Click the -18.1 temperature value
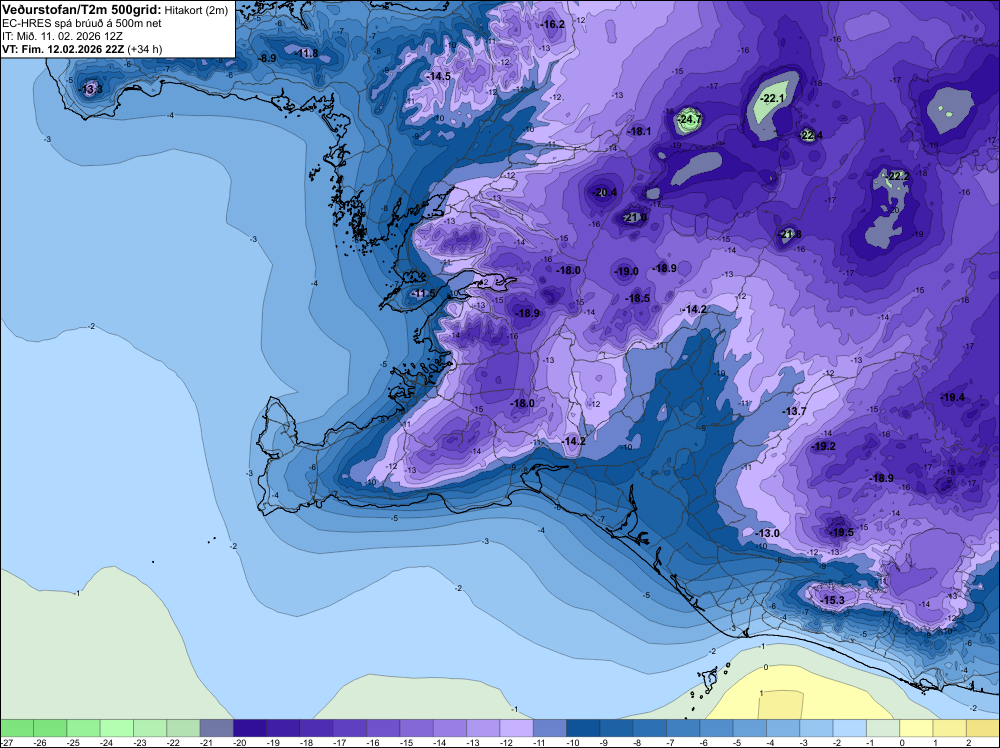Viewport: 1000px width, 748px height. coord(638,131)
